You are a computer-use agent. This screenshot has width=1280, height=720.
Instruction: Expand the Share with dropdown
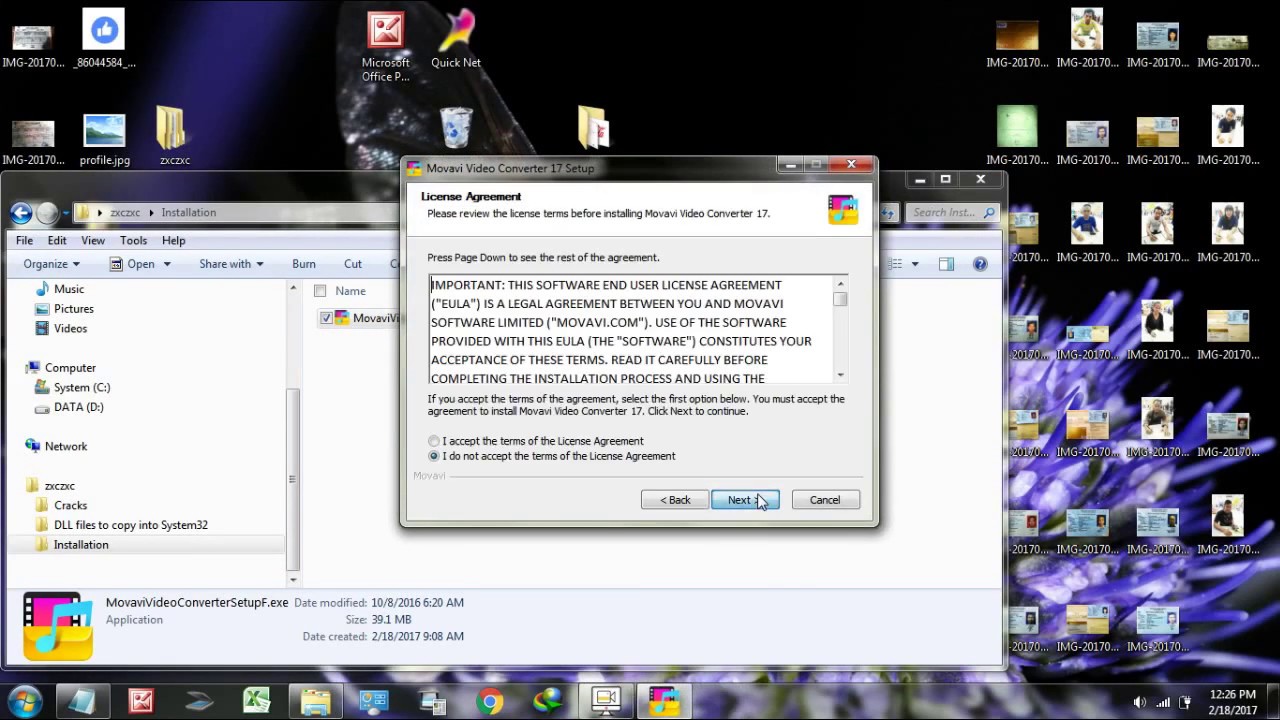click(x=231, y=264)
